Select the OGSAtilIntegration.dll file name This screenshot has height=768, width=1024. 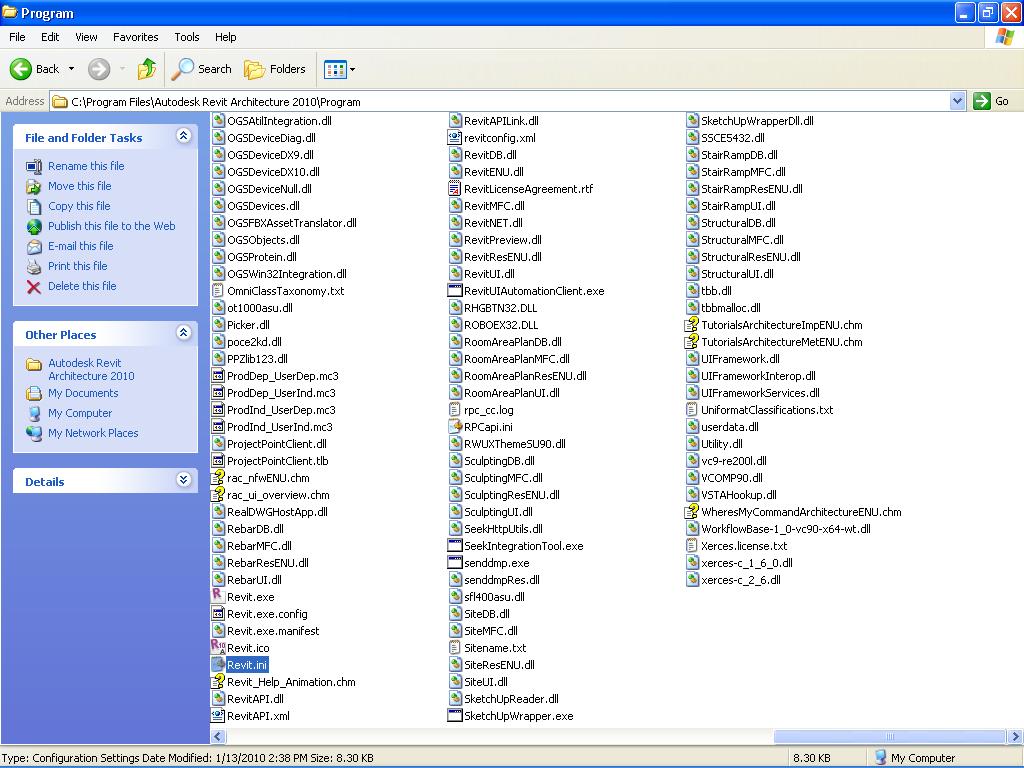pyautogui.click(x=280, y=121)
